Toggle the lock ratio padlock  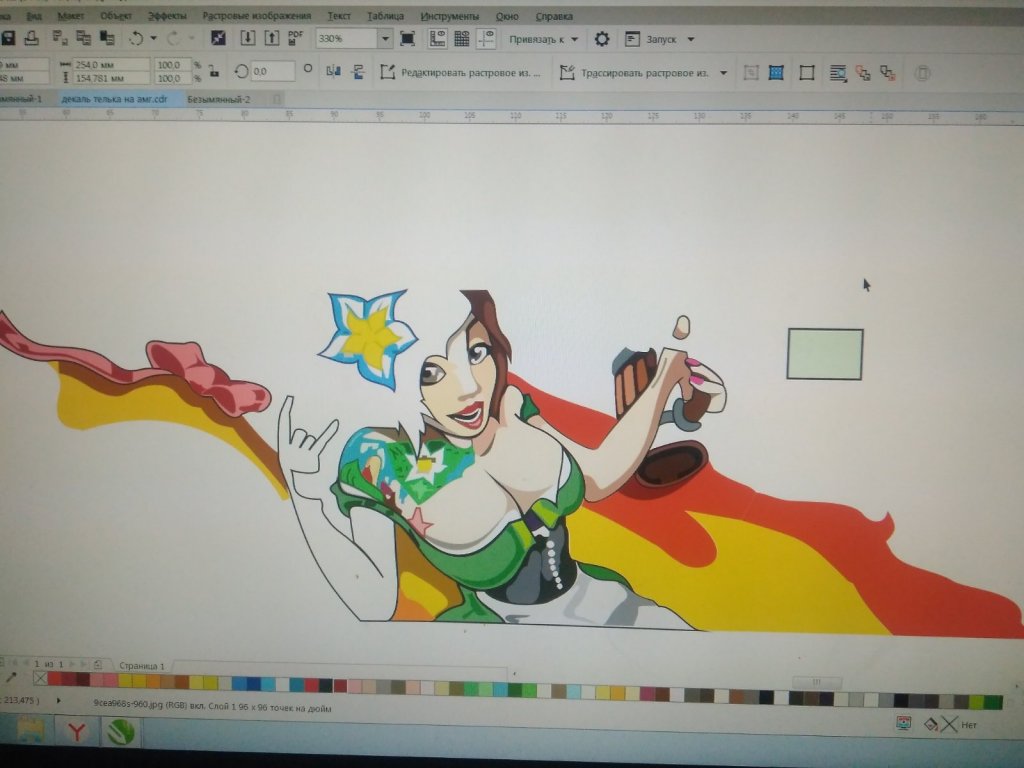click(213, 71)
